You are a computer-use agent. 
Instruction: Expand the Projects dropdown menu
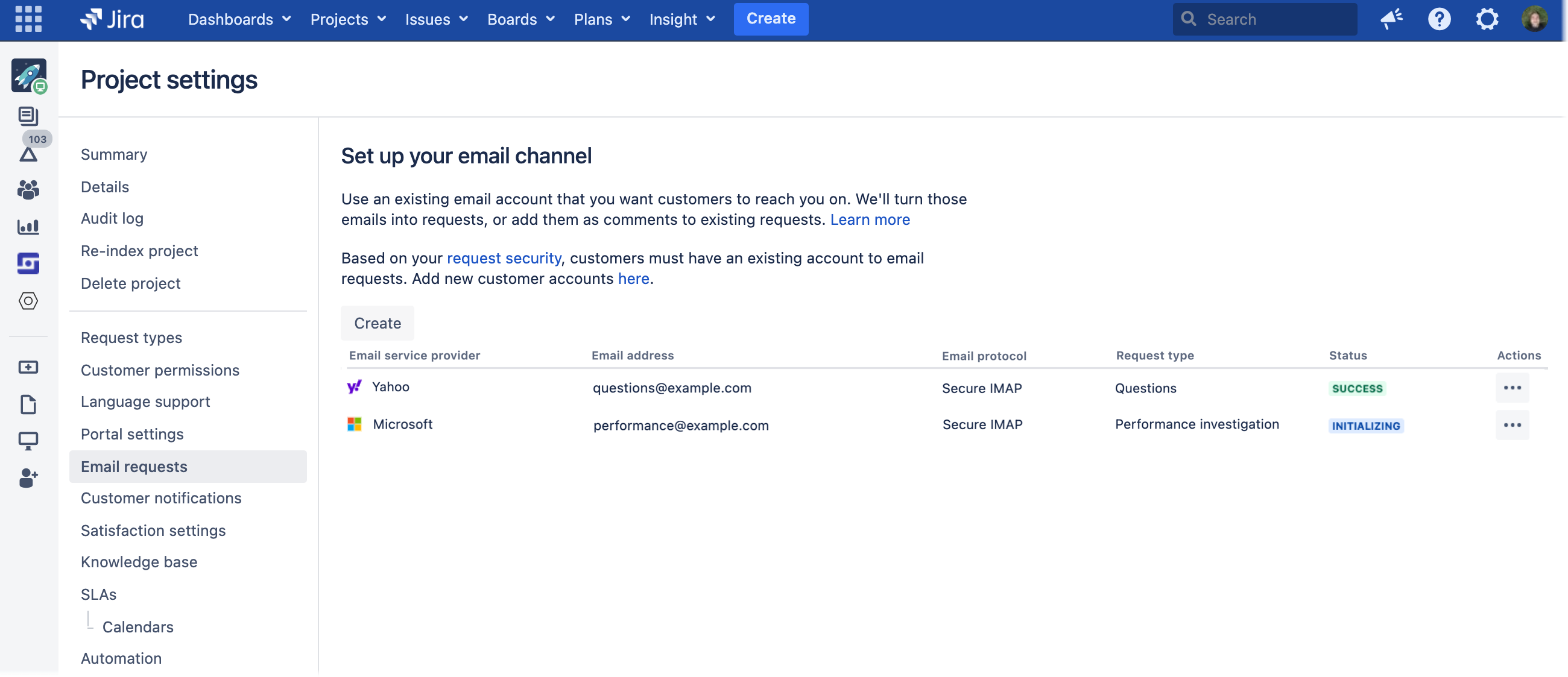(x=348, y=19)
